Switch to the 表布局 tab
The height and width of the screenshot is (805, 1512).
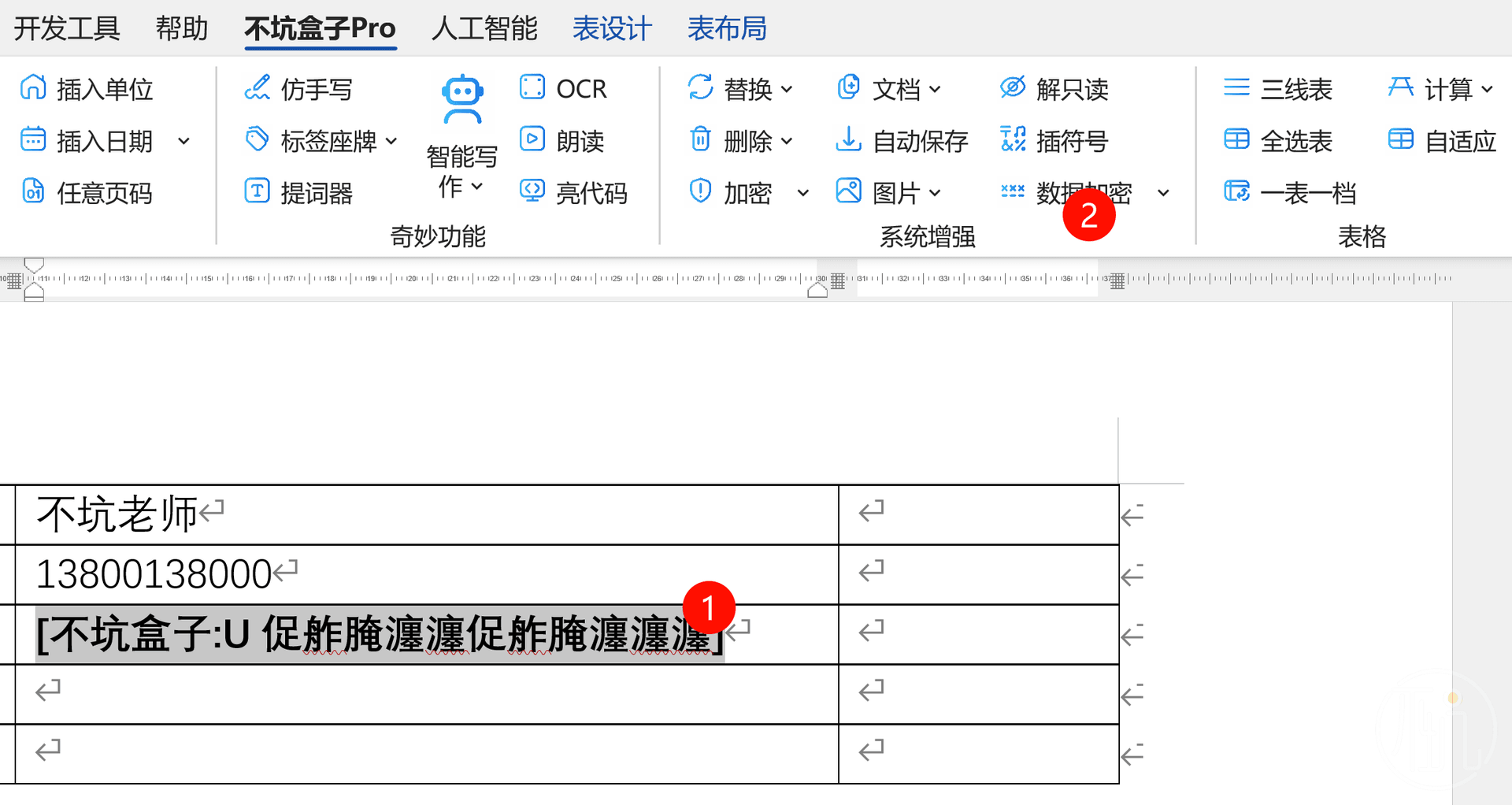[727, 28]
